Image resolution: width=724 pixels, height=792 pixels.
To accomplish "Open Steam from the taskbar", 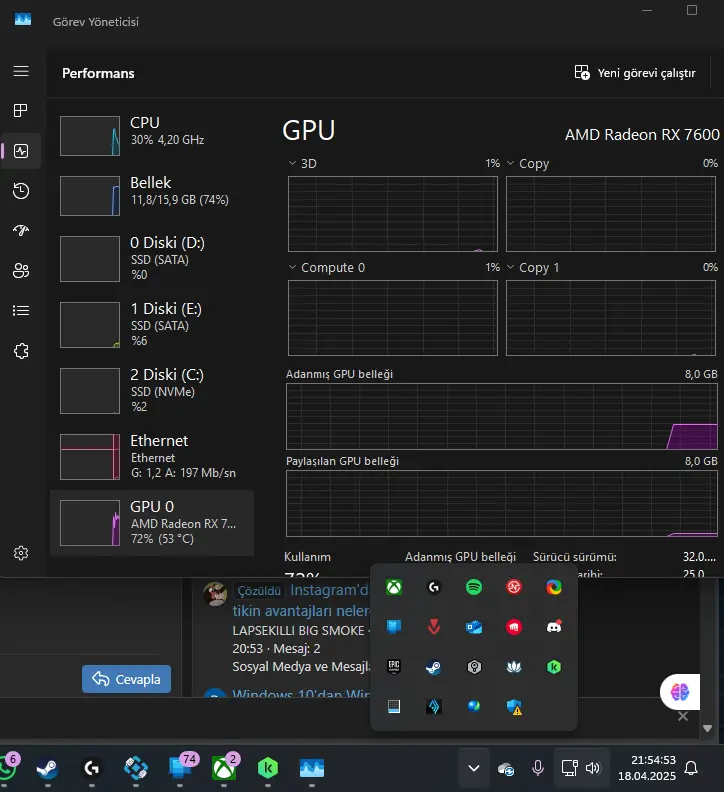I will (47, 768).
